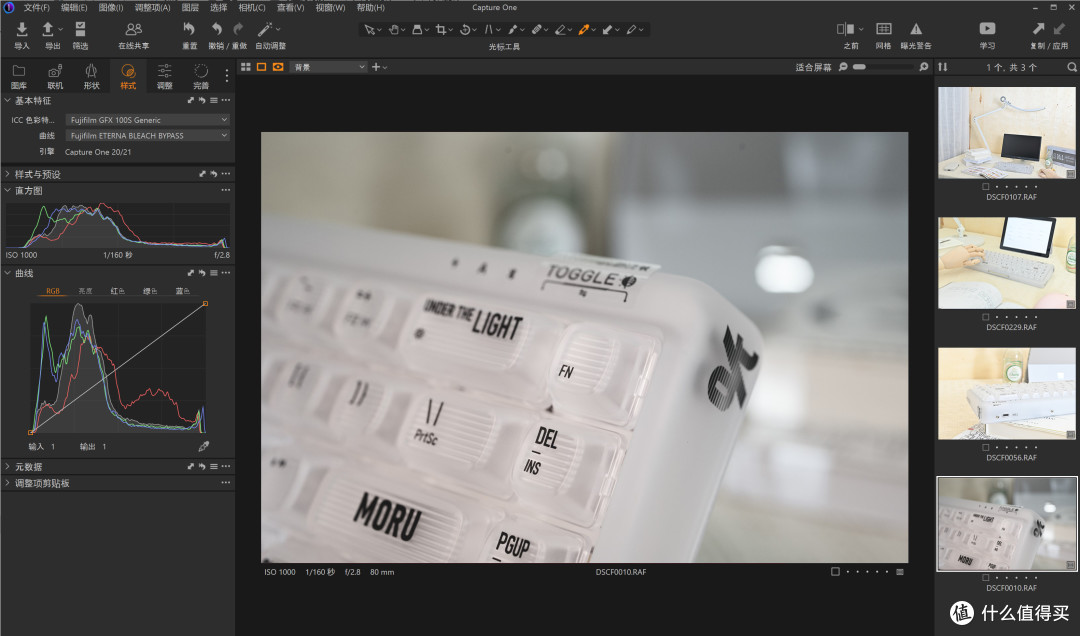Switch to Tethering (联机) tool tab
The height and width of the screenshot is (636, 1080).
tap(55, 76)
